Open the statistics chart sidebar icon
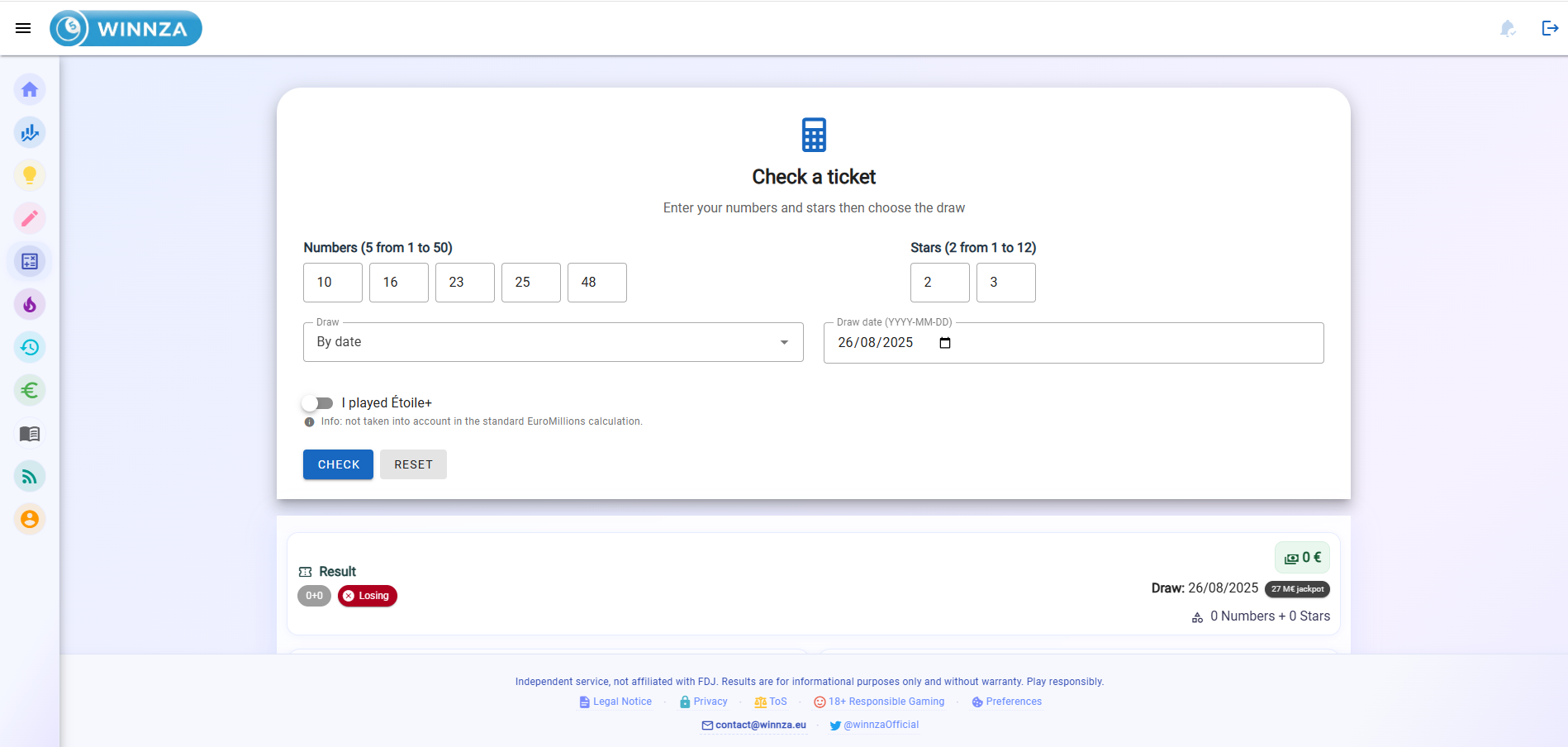 click(x=30, y=132)
